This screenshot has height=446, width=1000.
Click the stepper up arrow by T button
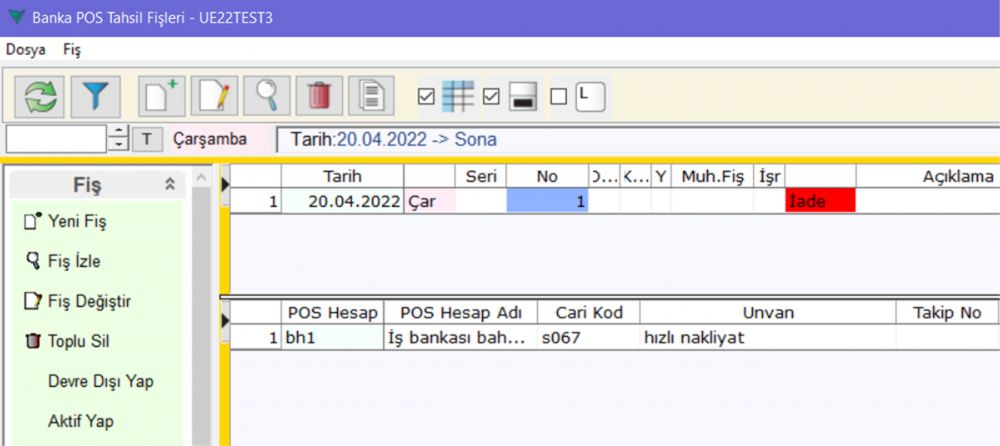[x=120, y=132]
